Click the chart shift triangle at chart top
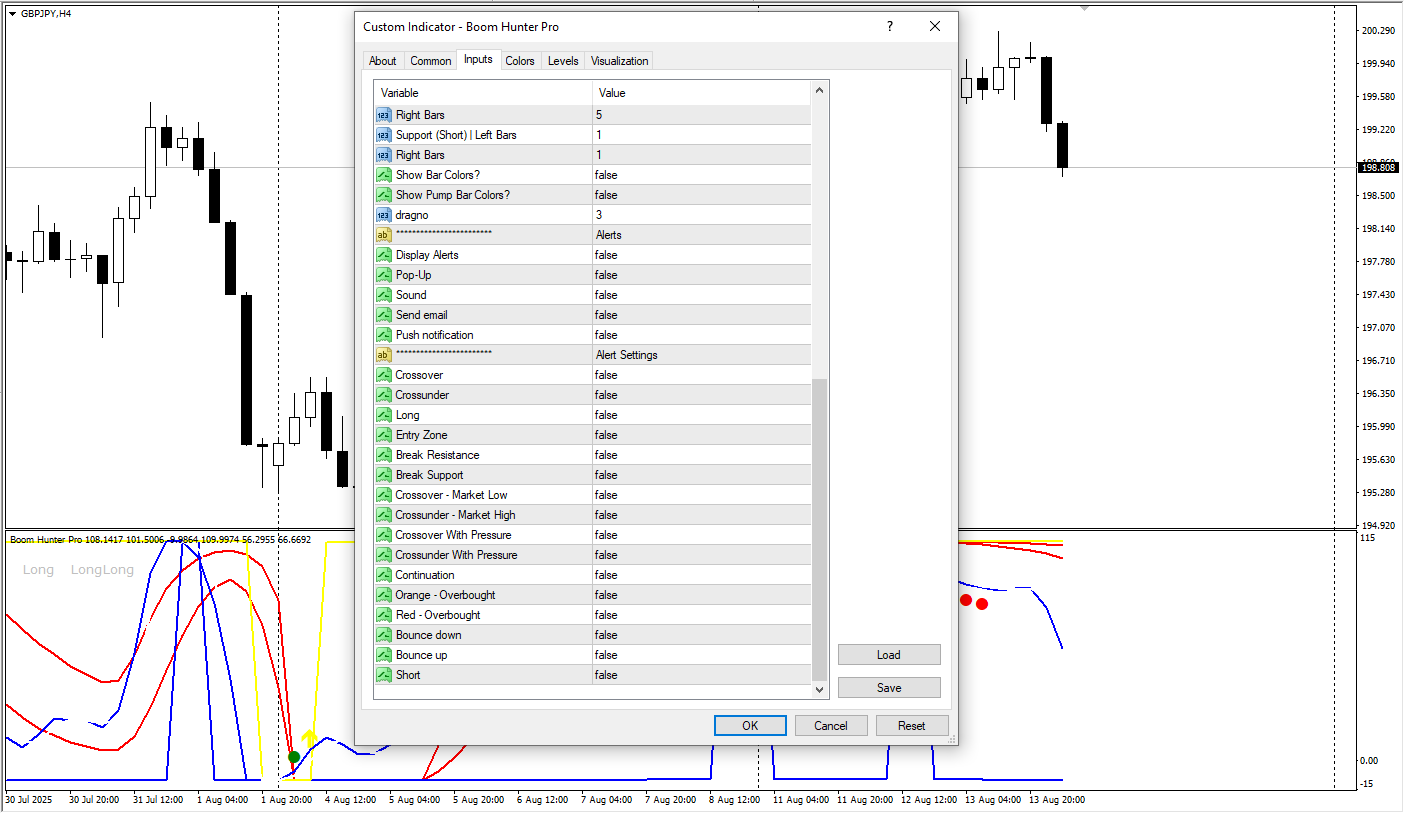This screenshot has width=1404, height=813. click(x=1085, y=8)
